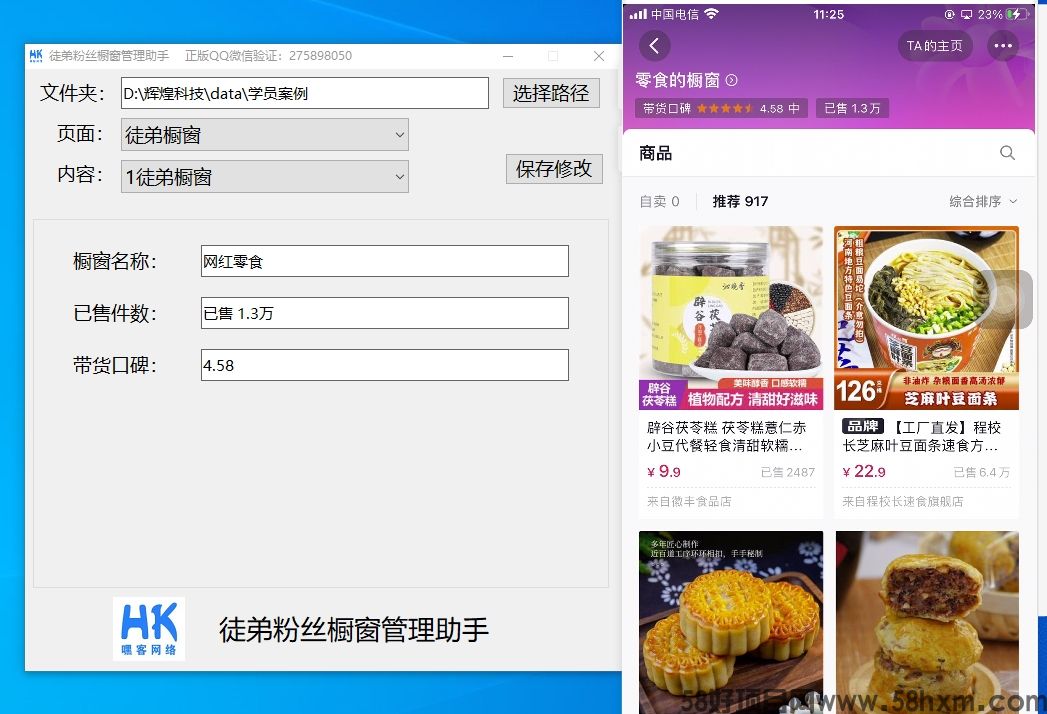Open the 辟谷茯苓糕 product image
This screenshot has height=714, width=1047.
[x=731, y=318]
